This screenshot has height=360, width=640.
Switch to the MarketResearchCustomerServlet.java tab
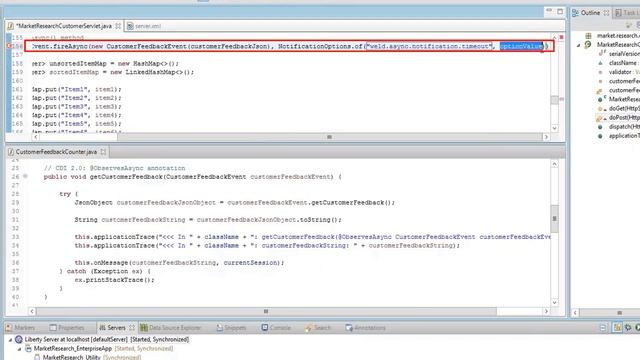[x=64, y=26]
